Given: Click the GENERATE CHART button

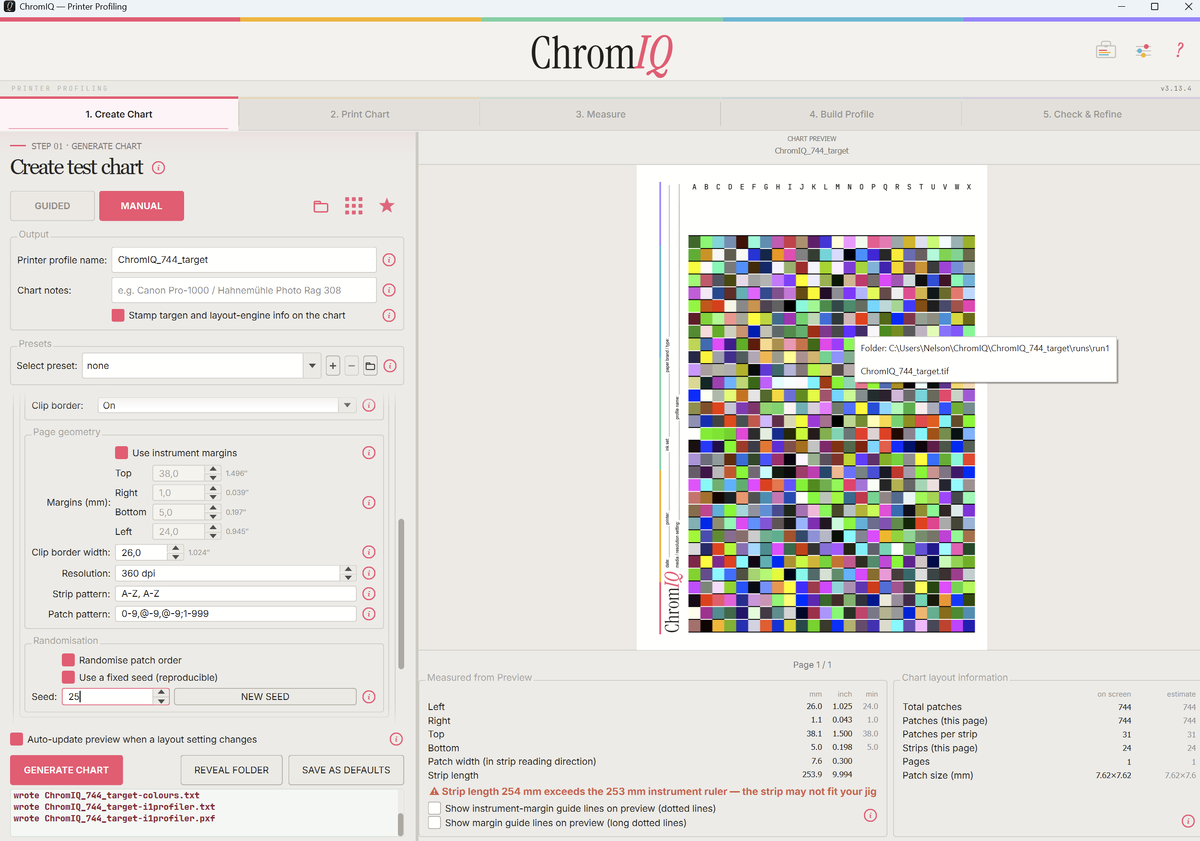Looking at the screenshot, I should (66, 770).
